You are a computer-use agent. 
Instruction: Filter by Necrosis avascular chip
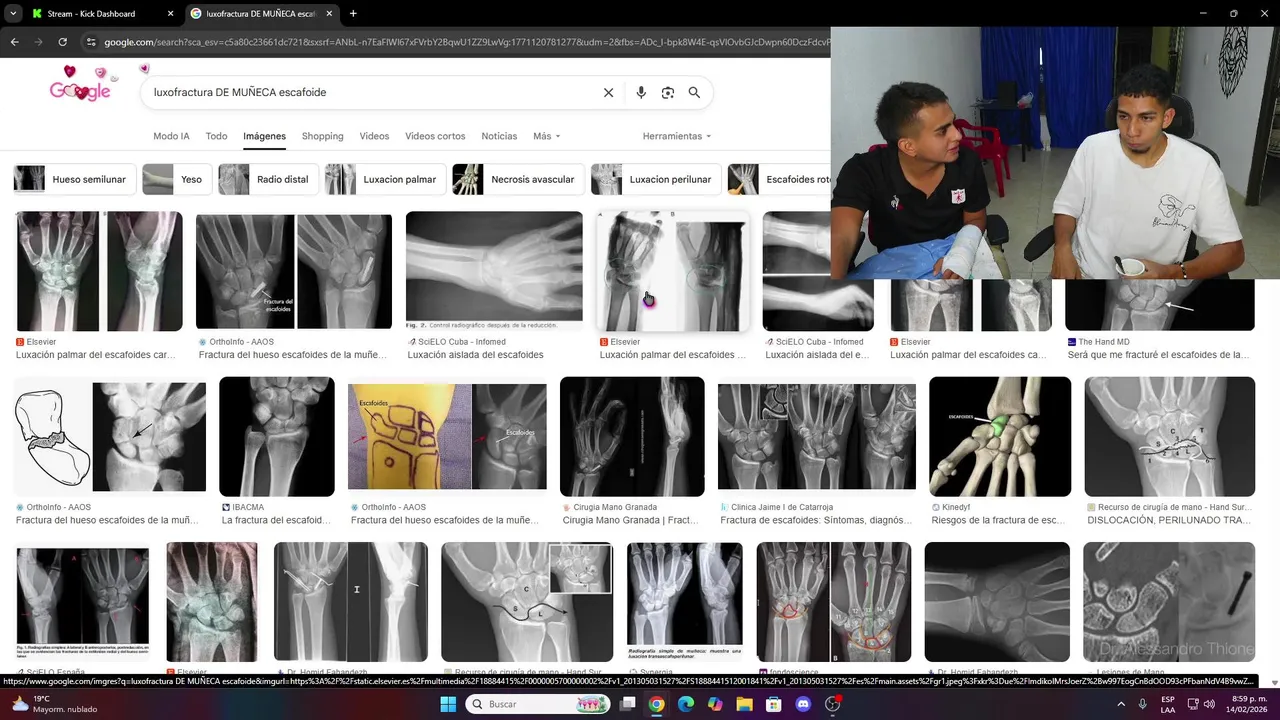pyautogui.click(x=518, y=179)
